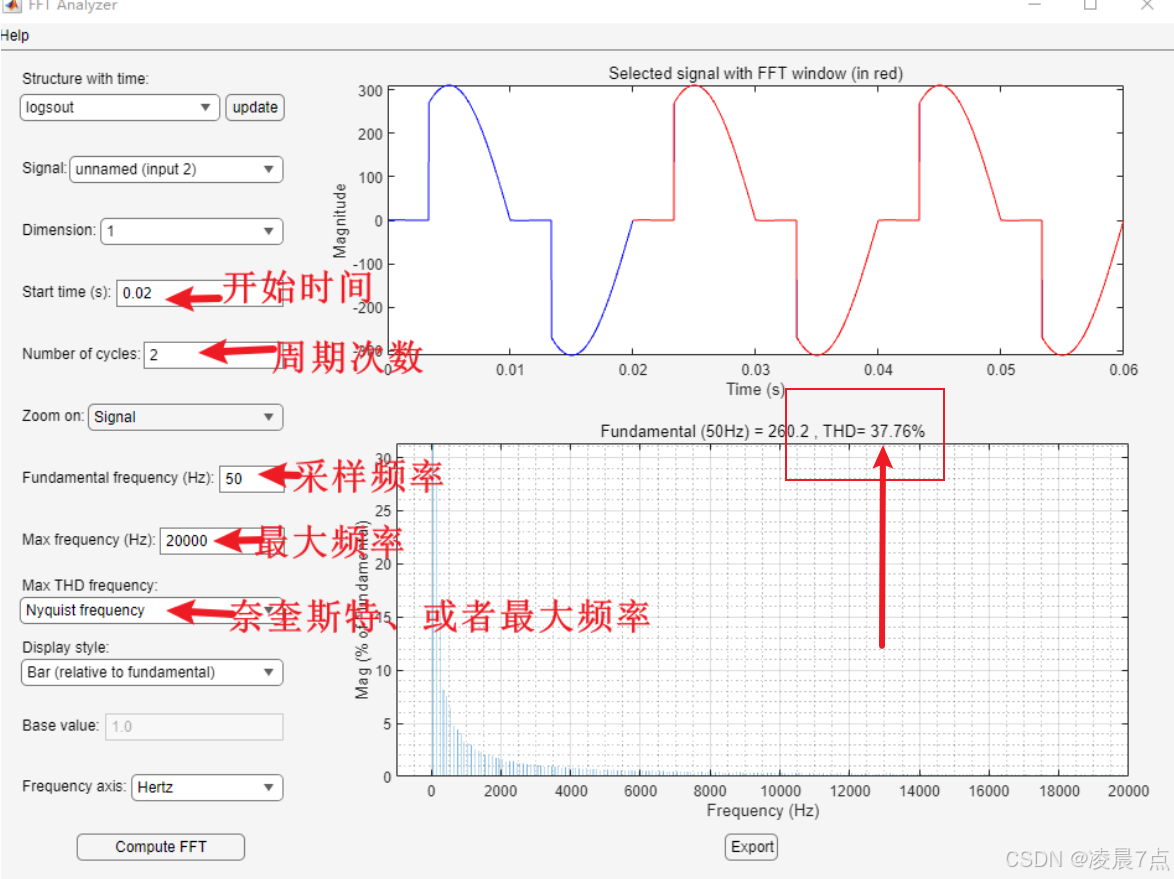This screenshot has height=879, width=1174.
Task: Open the Max THD frequency dropdown
Action: (x=150, y=610)
